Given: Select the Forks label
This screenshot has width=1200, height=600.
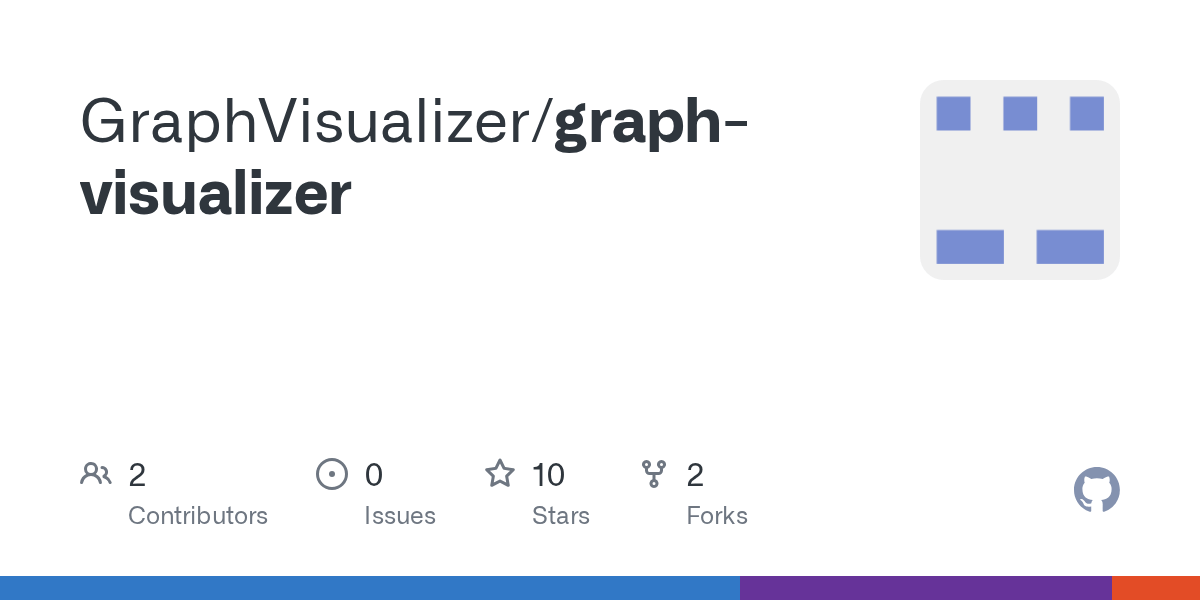Looking at the screenshot, I should point(717,516).
